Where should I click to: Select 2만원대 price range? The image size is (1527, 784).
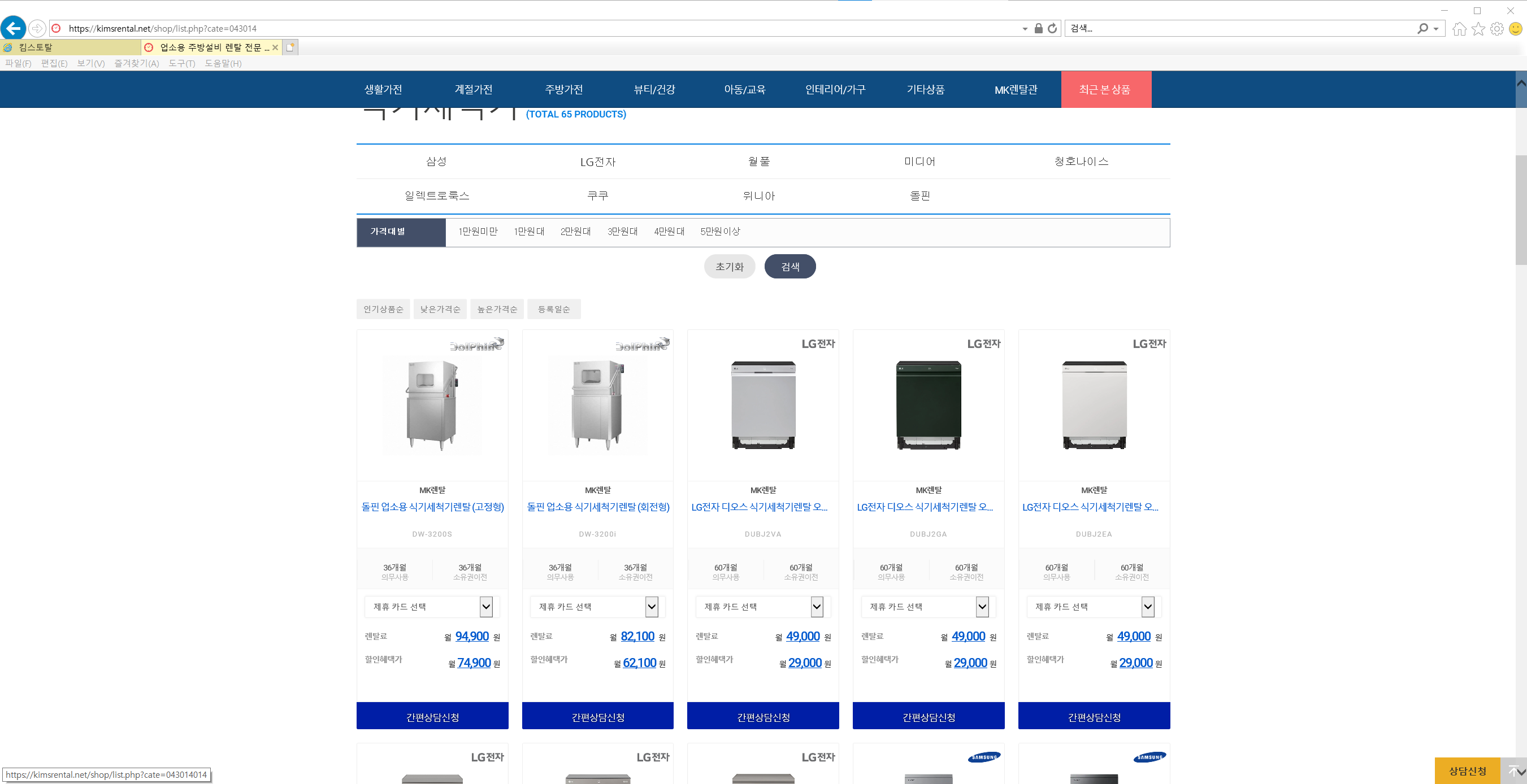(x=575, y=231)
